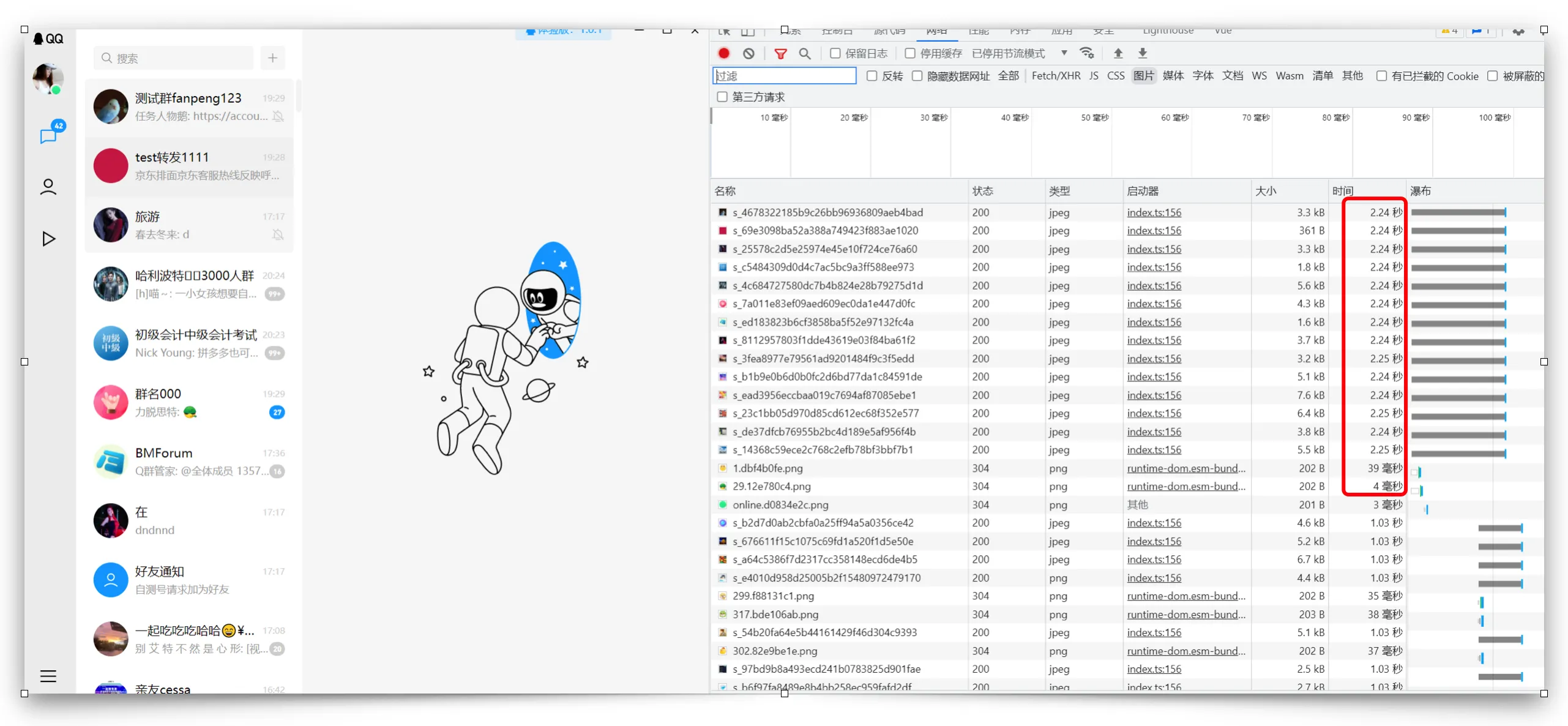The image size is (1568, 726).
Task: Select the CSS filter type
Action: click(x=1115, y=76)
